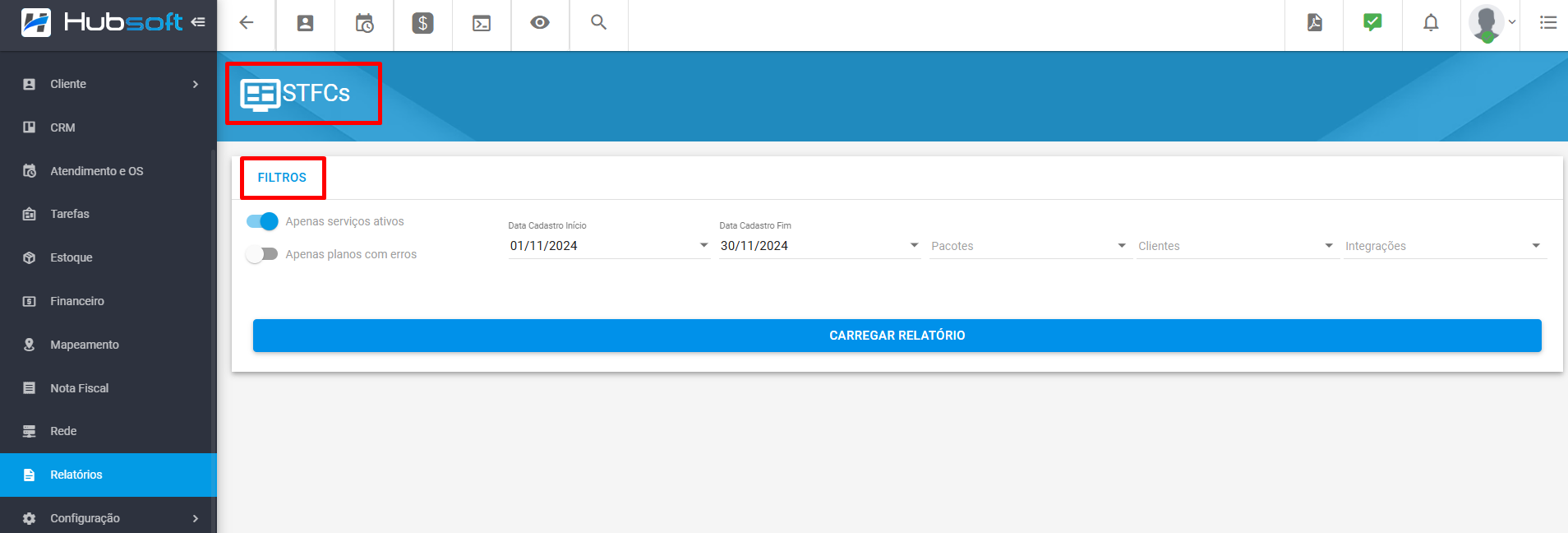Viewport: 1568px width, 533px height.
Task: Expand Cliente submenu chevron
Action: (x=196, y=84)
